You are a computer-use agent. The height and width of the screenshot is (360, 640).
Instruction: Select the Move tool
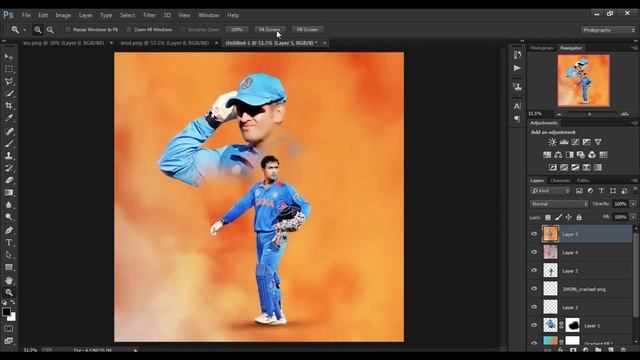tap(9, 57)
